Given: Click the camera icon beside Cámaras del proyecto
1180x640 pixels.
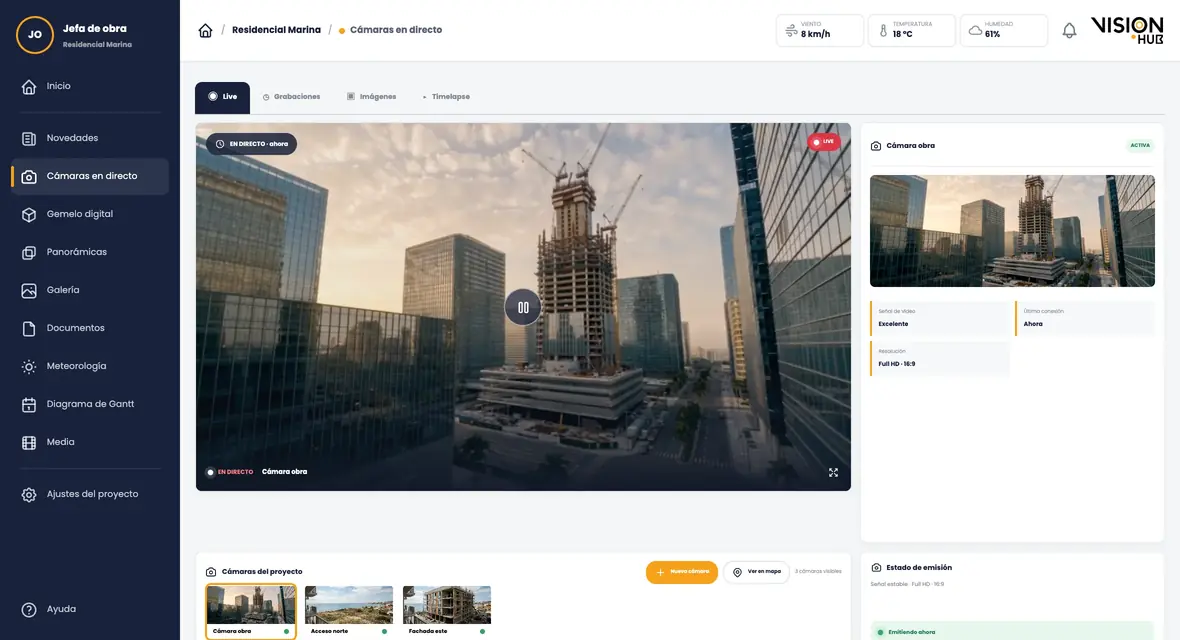Looking at the screenshot, I should tap(211, 572).
